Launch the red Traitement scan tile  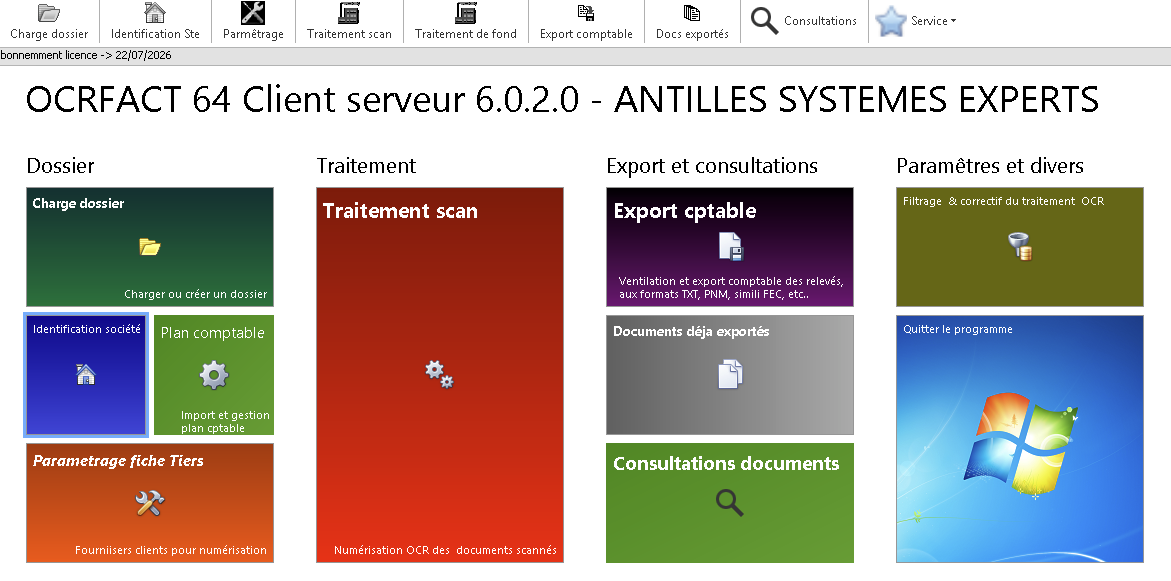[440, 375]
